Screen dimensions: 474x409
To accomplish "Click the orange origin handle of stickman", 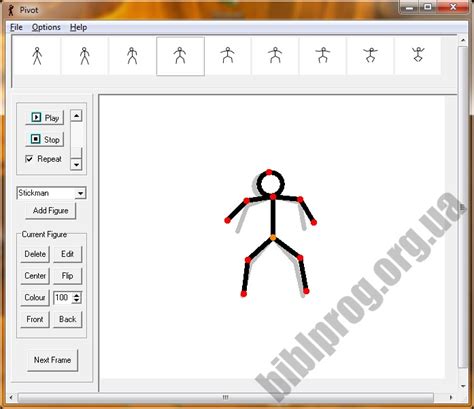I will [273, 238].
